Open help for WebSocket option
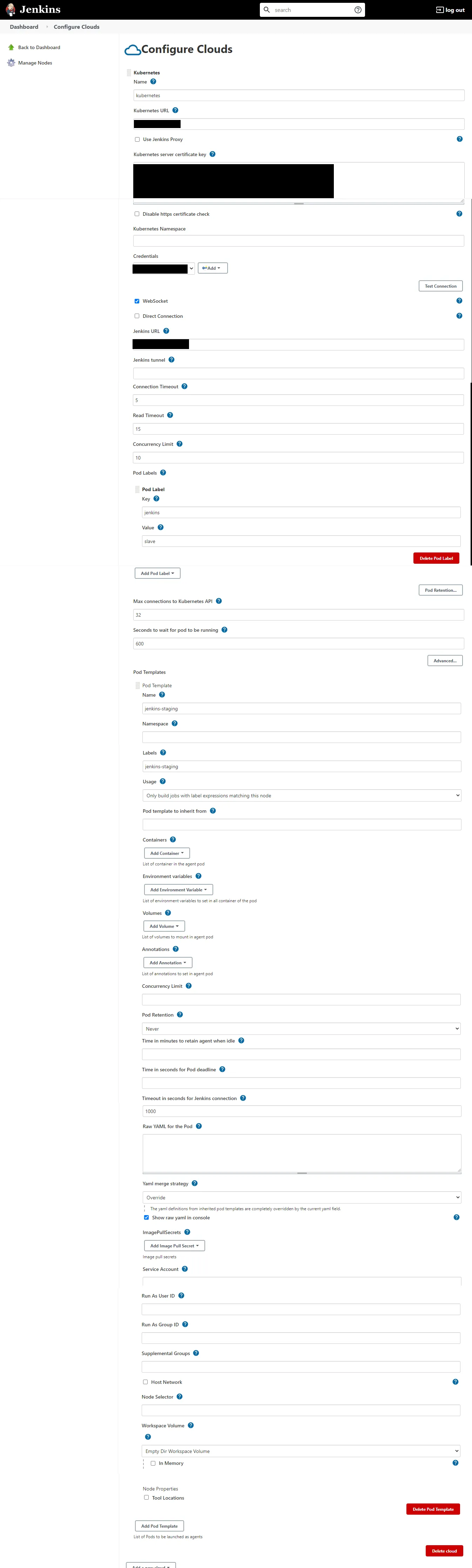The width and height of the screenshot is (472, 1568). pos(459,301)
